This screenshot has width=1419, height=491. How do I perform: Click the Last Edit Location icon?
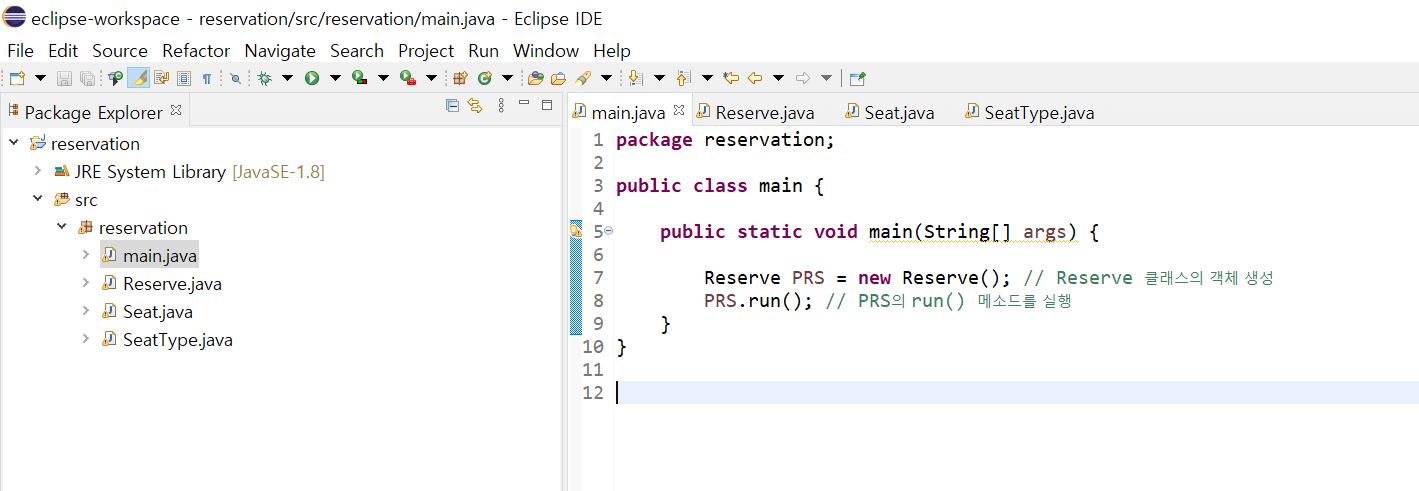click(x=731, y=78)
